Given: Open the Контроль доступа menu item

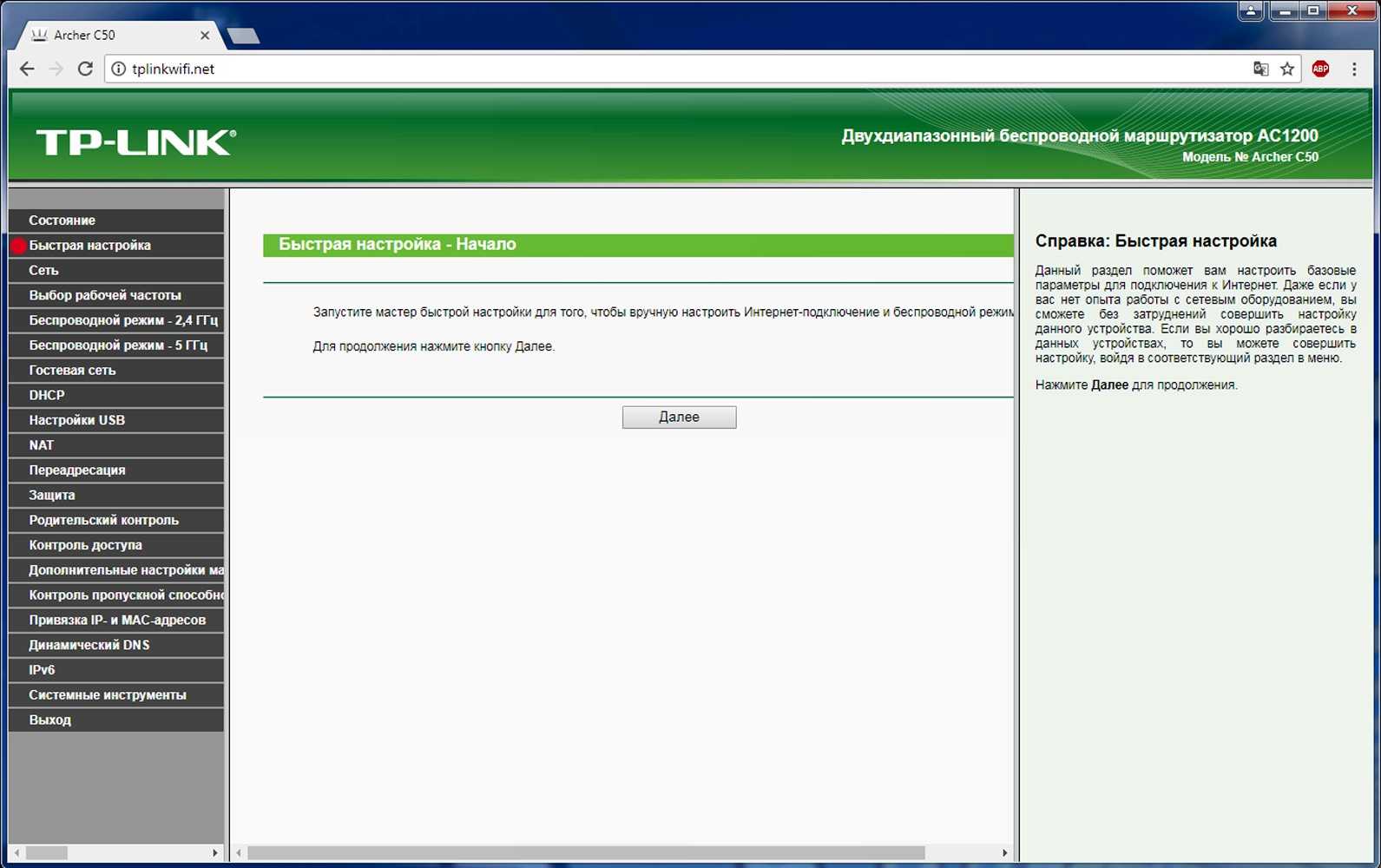Looking at the screenshot, I should [x=116, y=545].
